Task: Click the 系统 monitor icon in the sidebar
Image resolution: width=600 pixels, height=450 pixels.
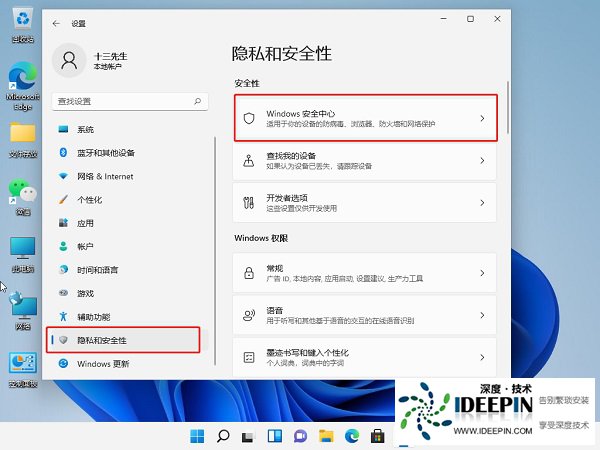Action: pyautogui.click(x=63, y=129)
